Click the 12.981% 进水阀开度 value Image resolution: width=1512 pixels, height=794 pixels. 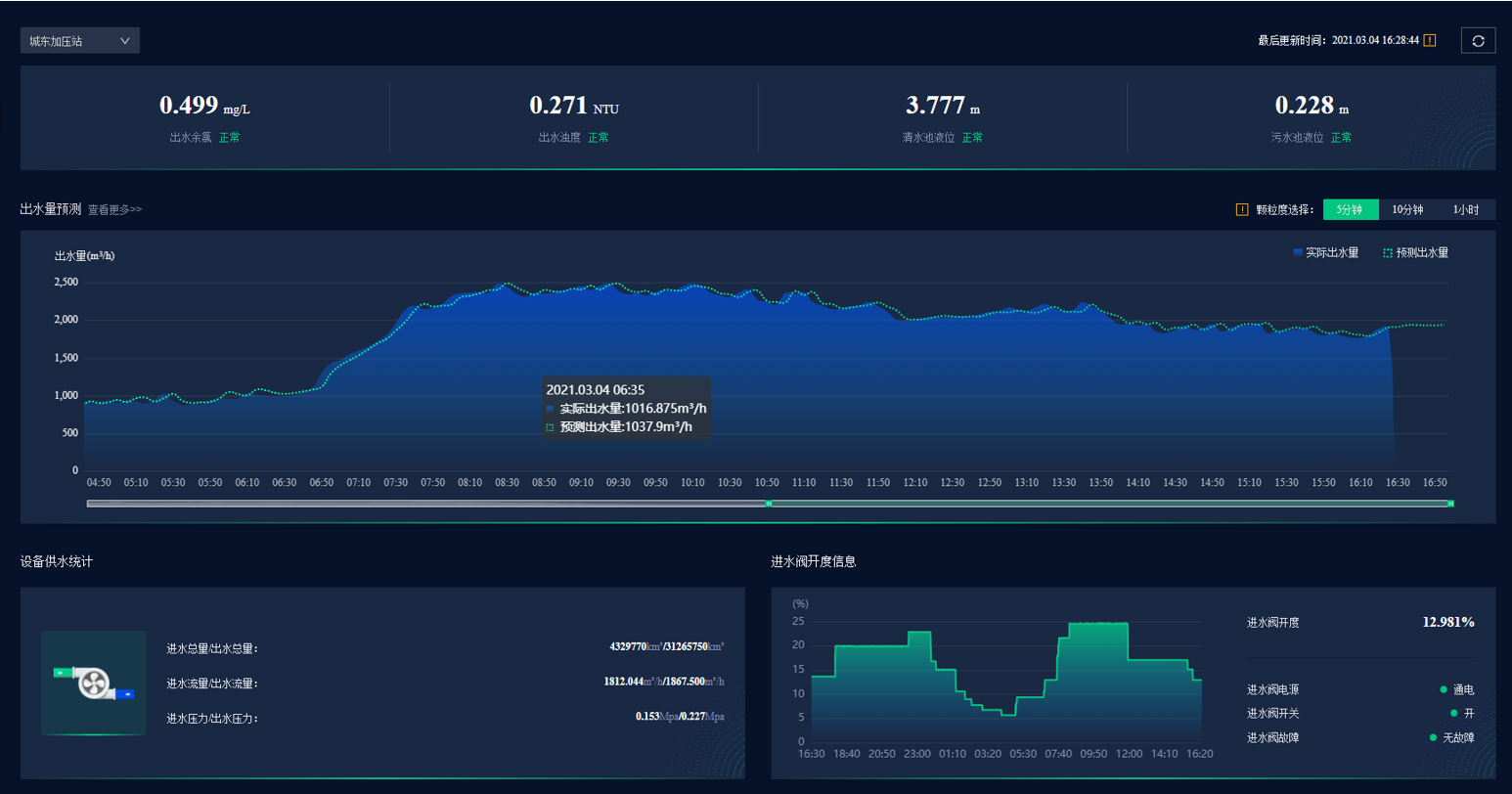click(x=1447, y=622)
